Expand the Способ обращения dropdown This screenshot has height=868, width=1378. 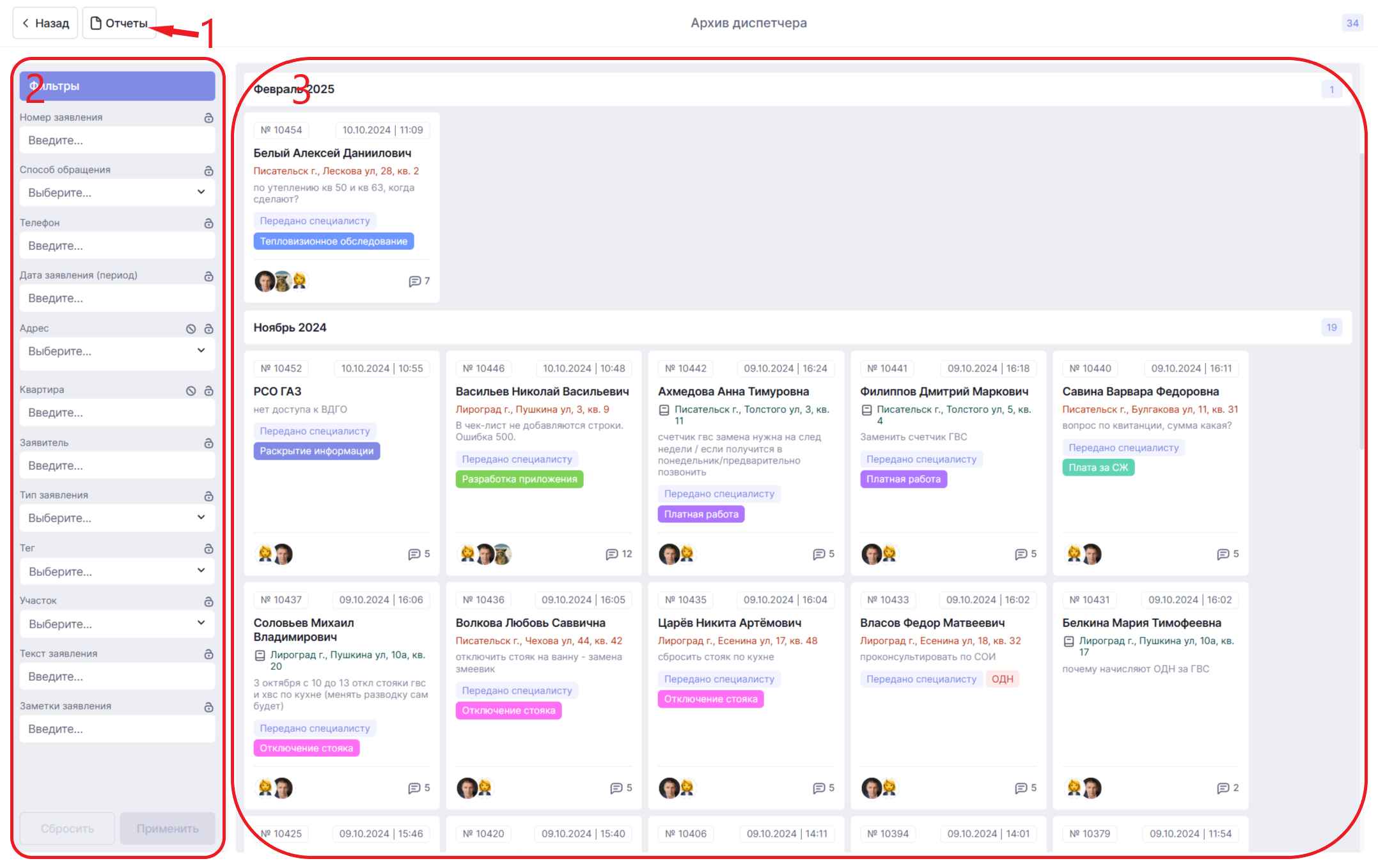(117, 192)
